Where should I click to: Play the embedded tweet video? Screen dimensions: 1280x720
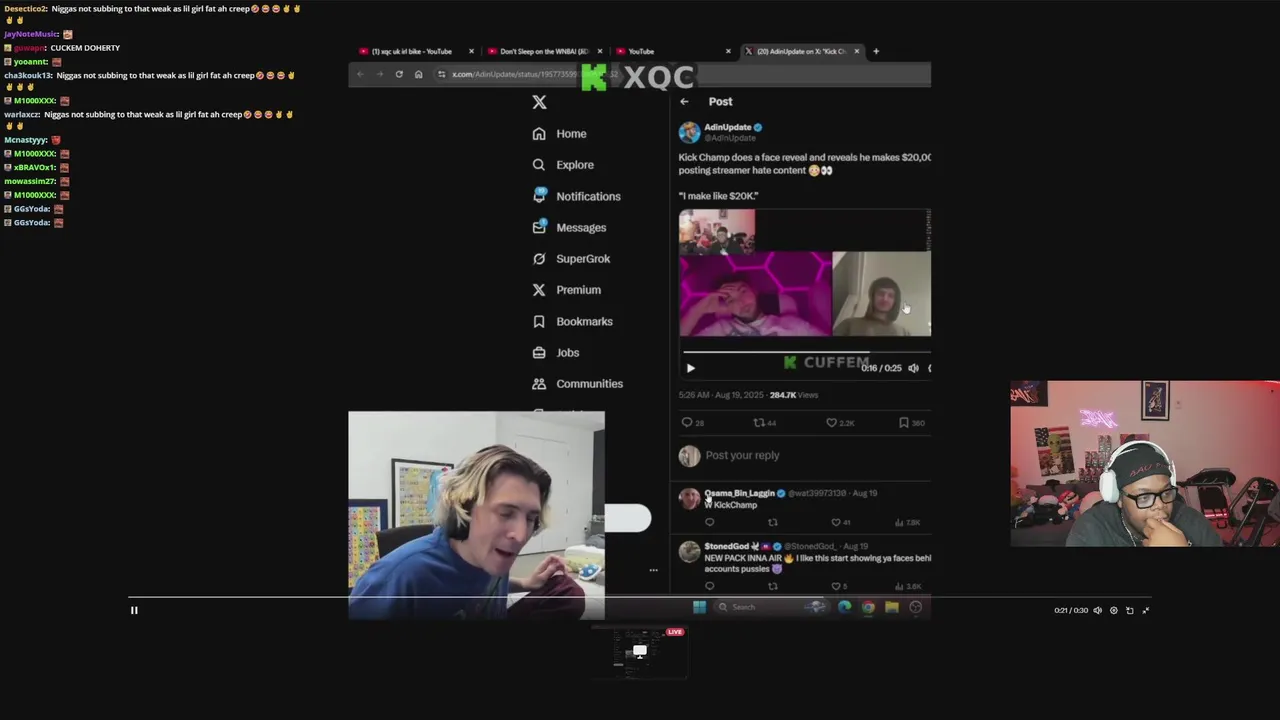point(690,368)
